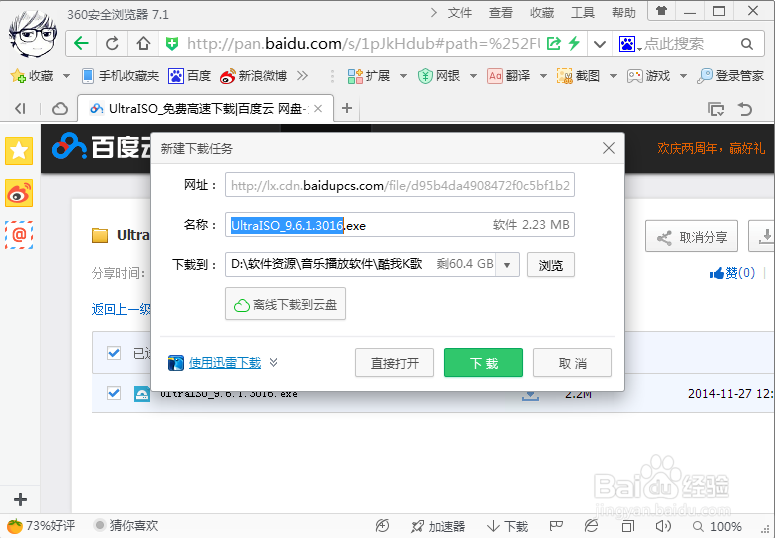Open Baidu paw search engine selector
Viewport: 775px width, 538px height.
point(628,44)
